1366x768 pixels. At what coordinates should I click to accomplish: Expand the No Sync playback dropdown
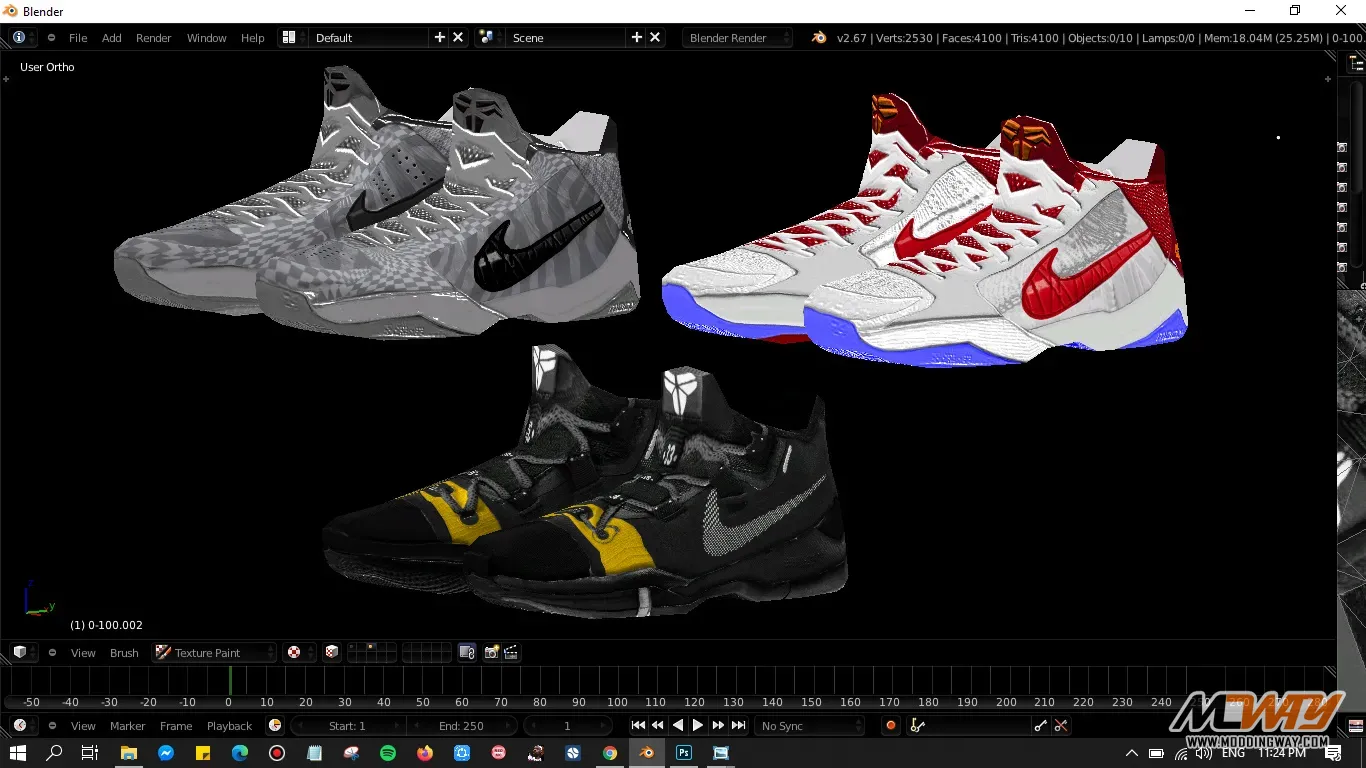pyautogui.click(x=810, y=726)
